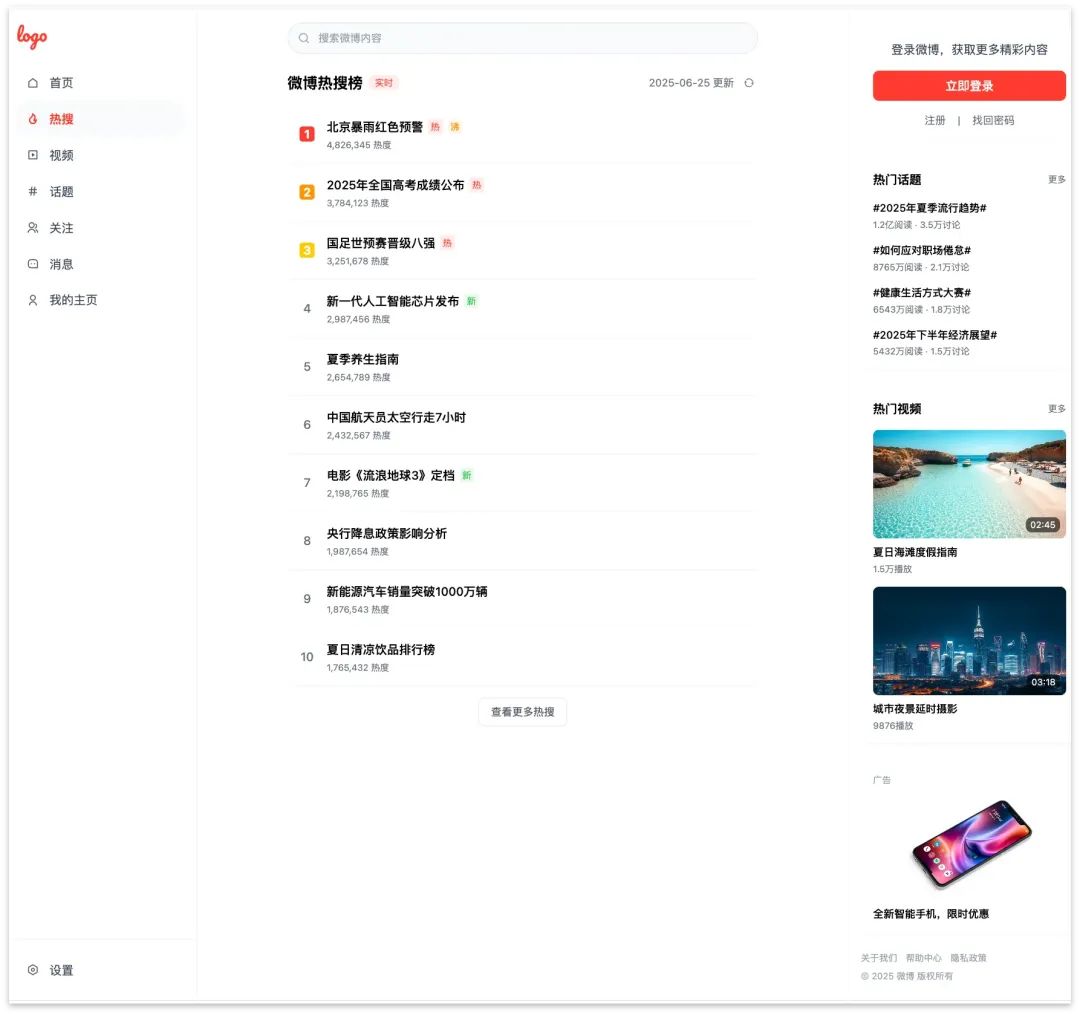Screen dimensions: 1080x1015
Task: Click the 设置 gear icon at bottom
Action: click(33, 970)
